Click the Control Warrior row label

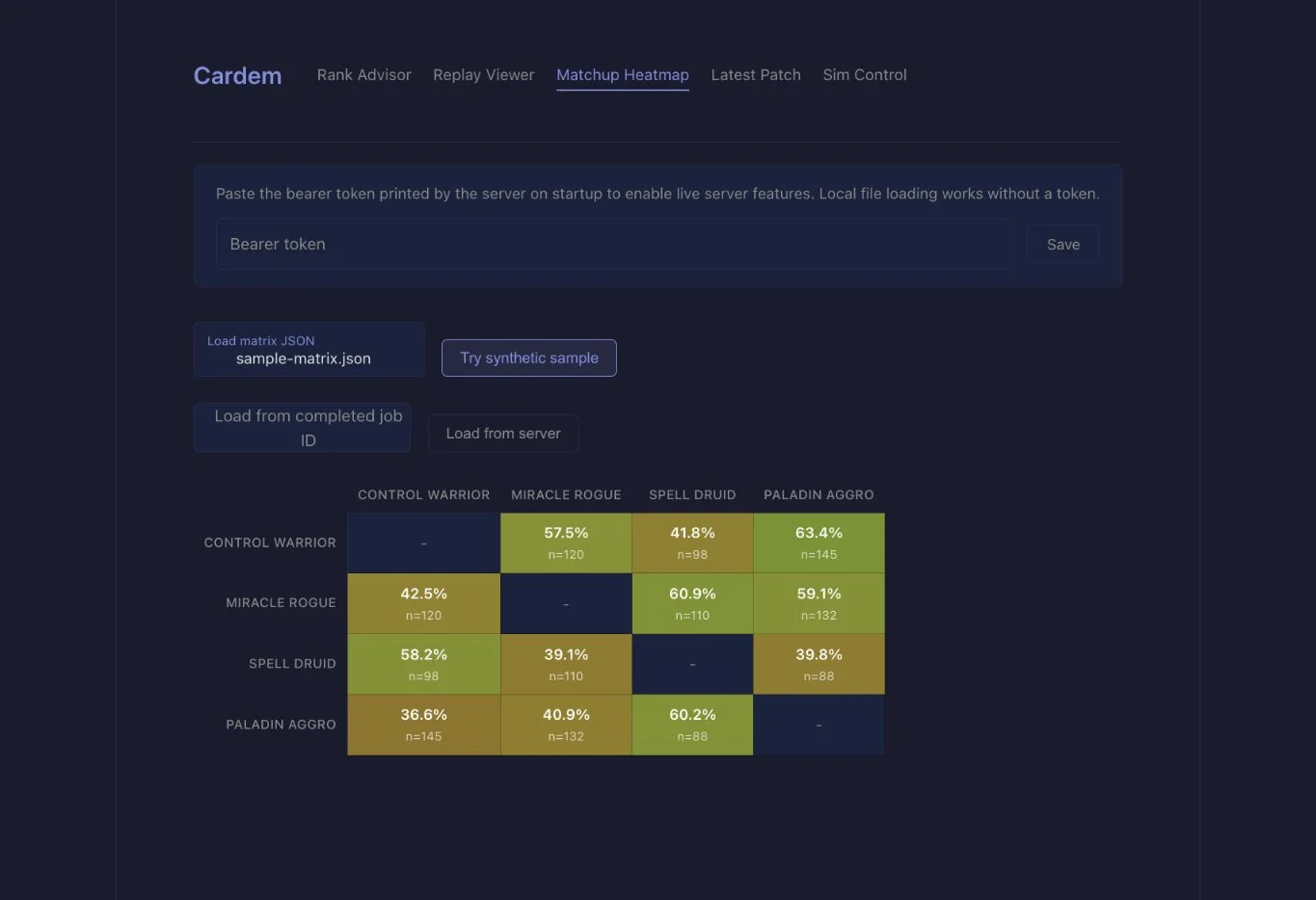[x=270, y=543]
